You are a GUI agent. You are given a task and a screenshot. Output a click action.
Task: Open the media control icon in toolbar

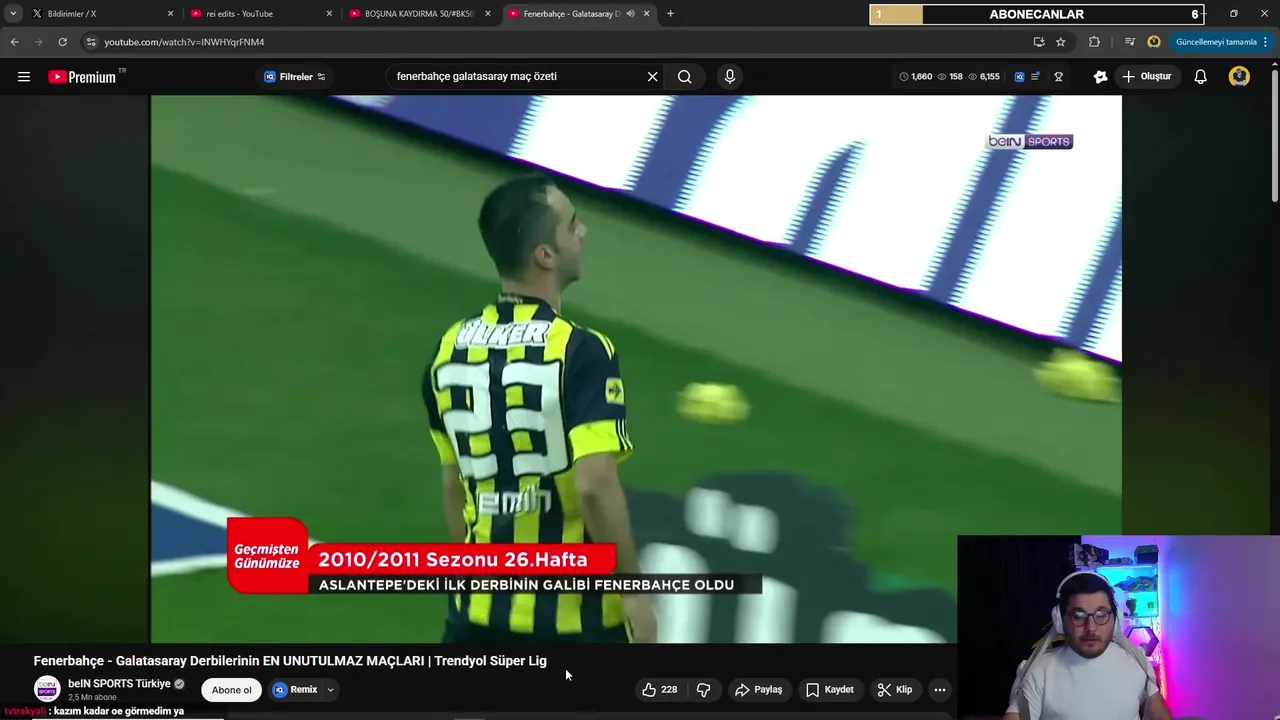[1130, 42]
